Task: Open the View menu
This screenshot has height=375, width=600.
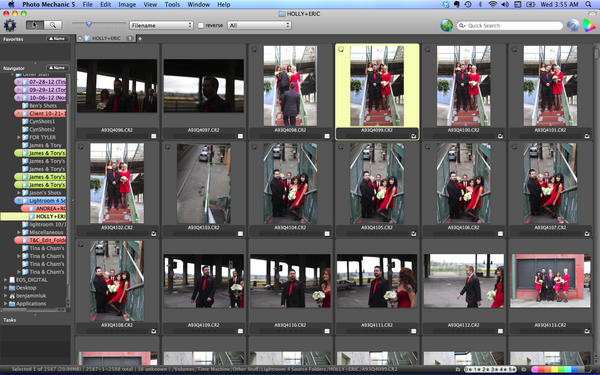Action: tap(150, 5)
